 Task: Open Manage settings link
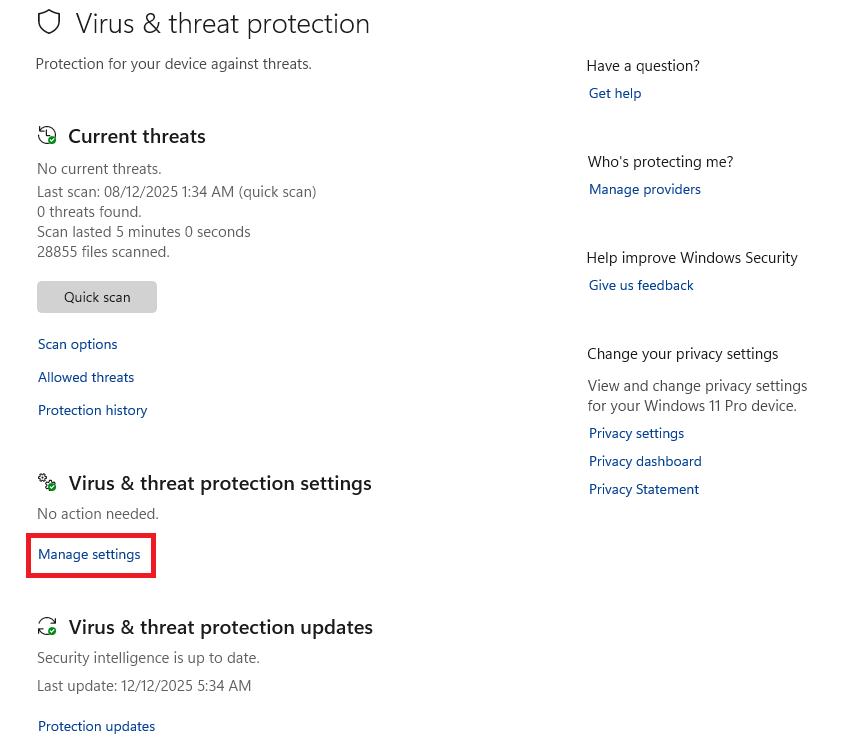[89, 554]
